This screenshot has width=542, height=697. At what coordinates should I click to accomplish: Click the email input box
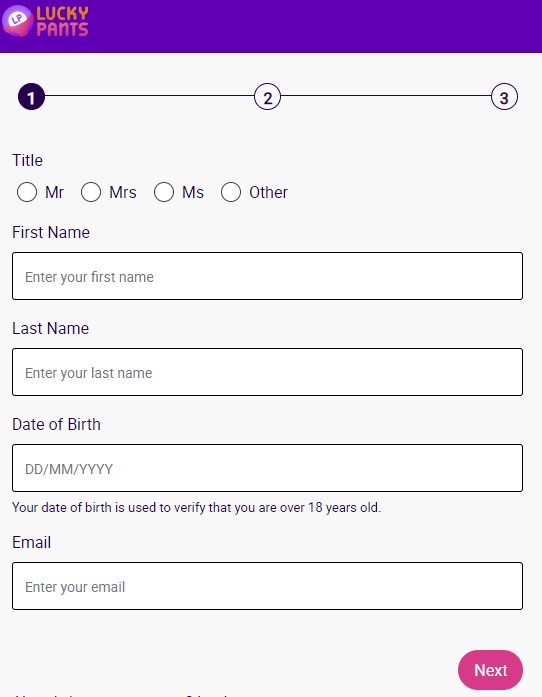[x=267, y=586]
